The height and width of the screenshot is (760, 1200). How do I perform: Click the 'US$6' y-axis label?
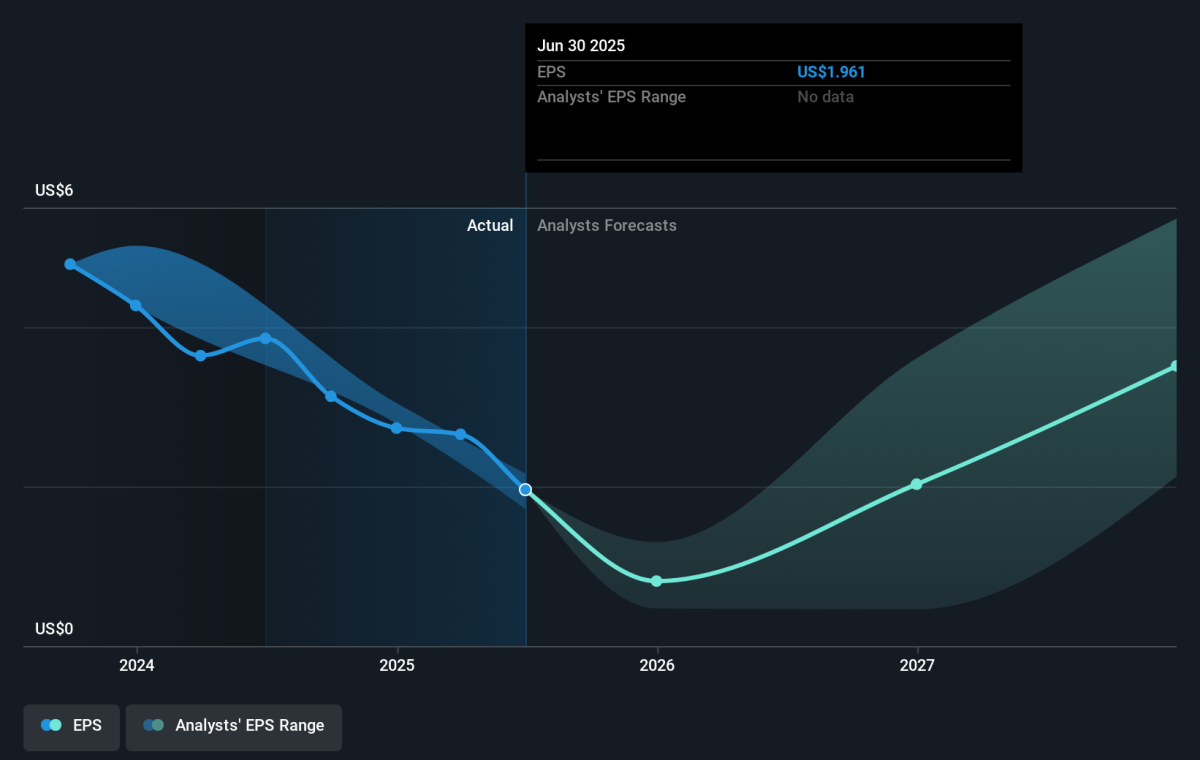click(x=54, y=191)
